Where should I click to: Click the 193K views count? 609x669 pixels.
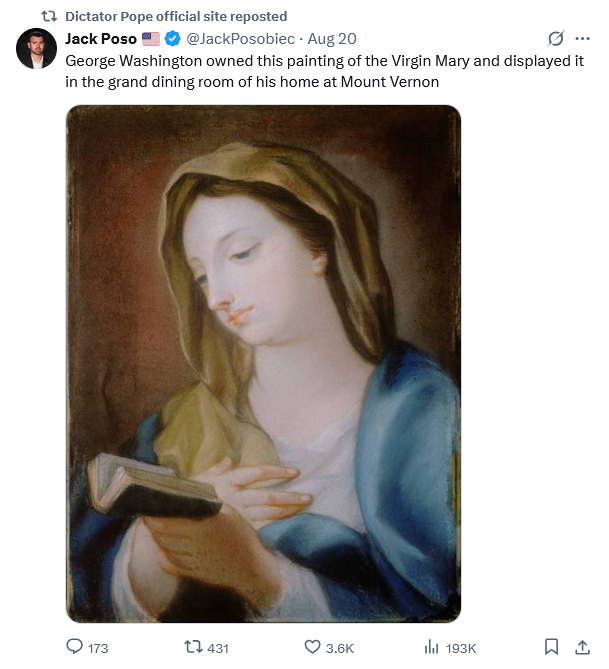click(x=461, y=648)
